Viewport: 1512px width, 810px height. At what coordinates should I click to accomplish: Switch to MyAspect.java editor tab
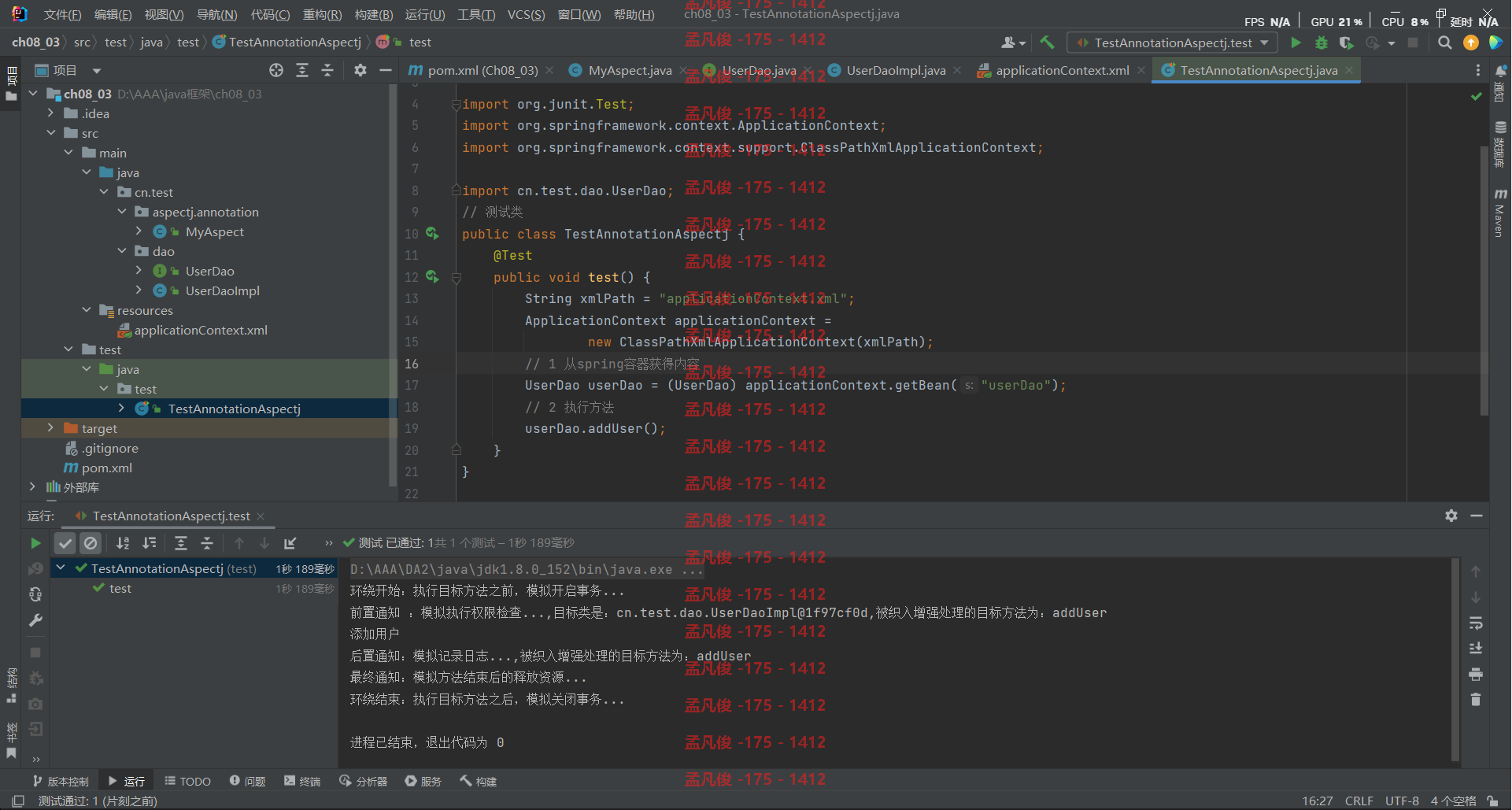click(x=630, y=71)
